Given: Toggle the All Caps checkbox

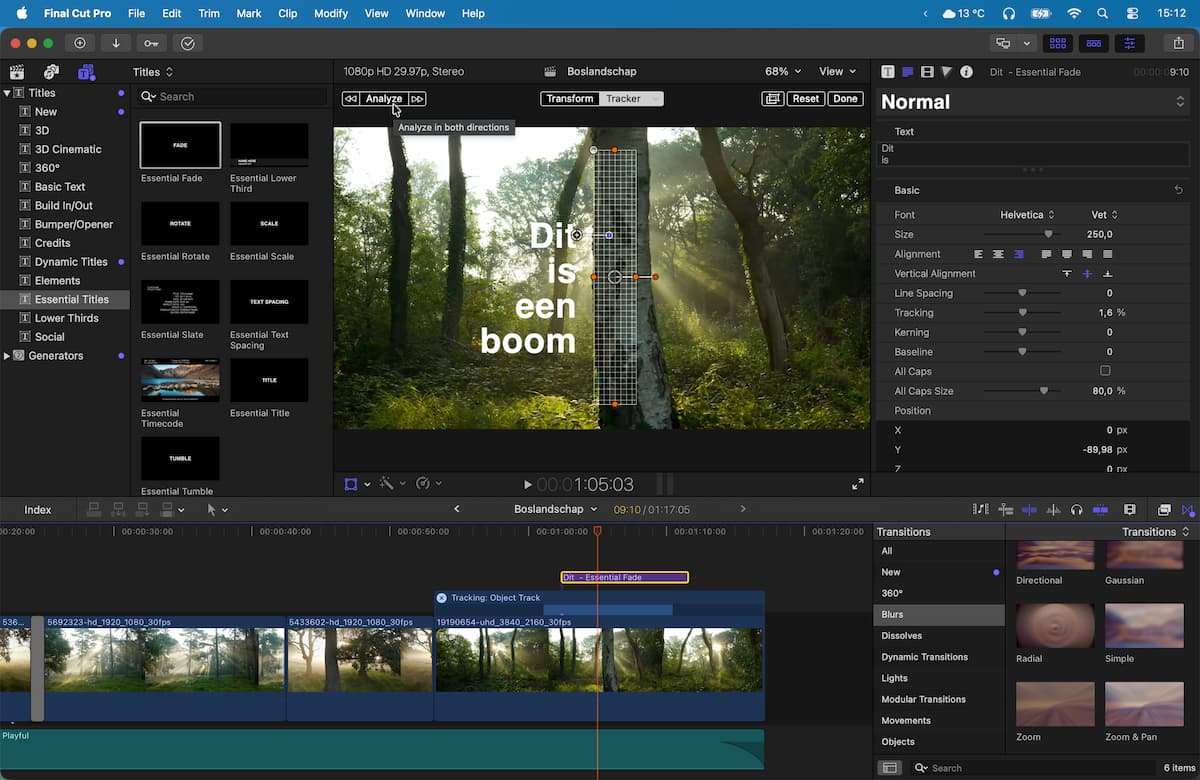Looking at the screenshot, I should coord(1105,371).
